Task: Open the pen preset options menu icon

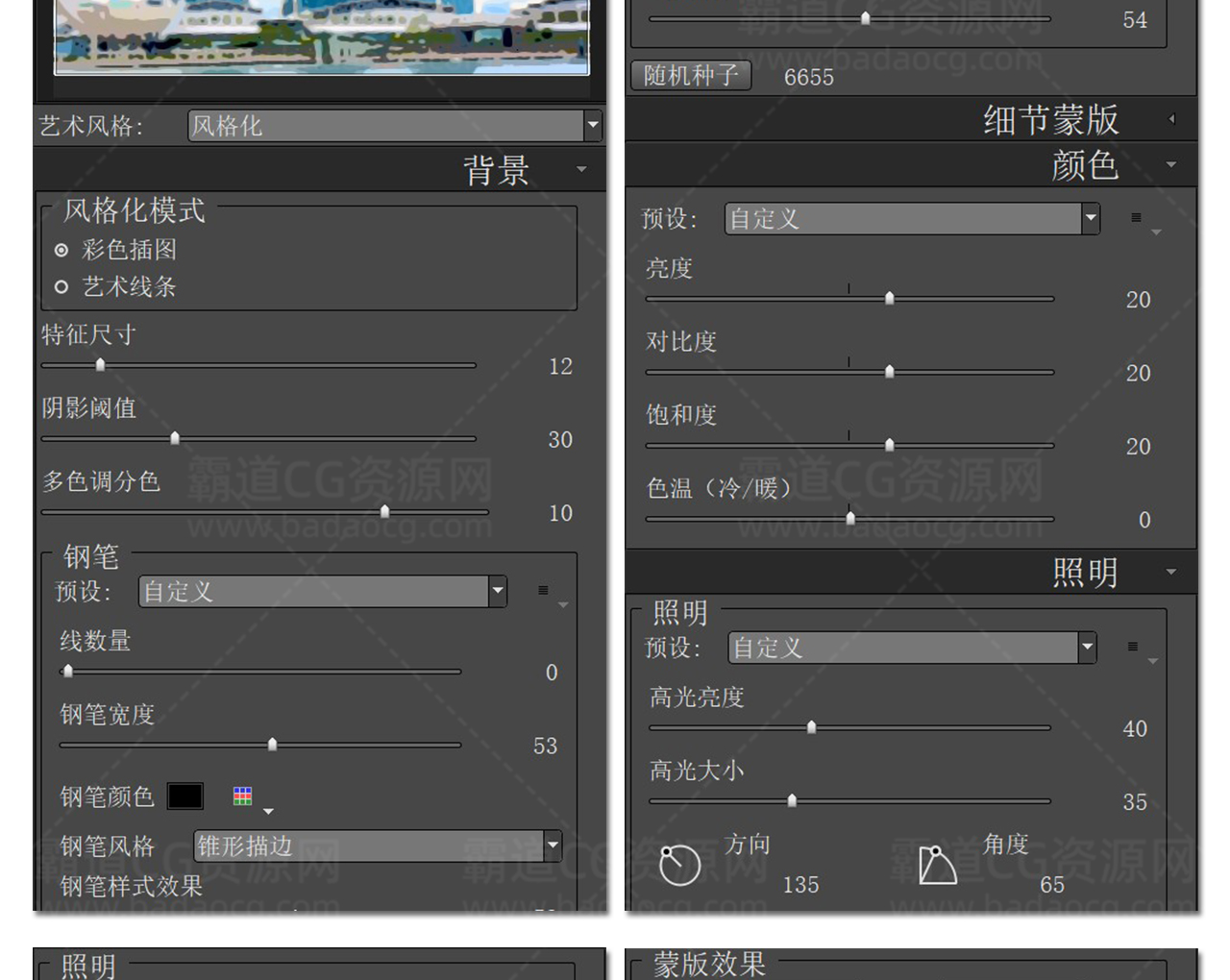Action: click(544, 591)
